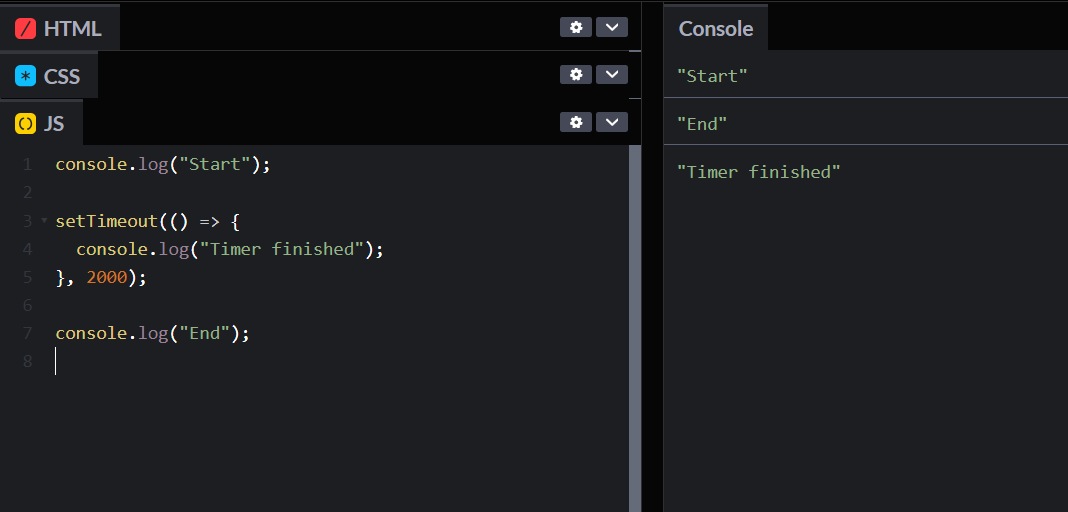The width and height of the screenshot is (1068, 512).
Task: Open the JS editor settings gear
Action: (x=575, y=122)
